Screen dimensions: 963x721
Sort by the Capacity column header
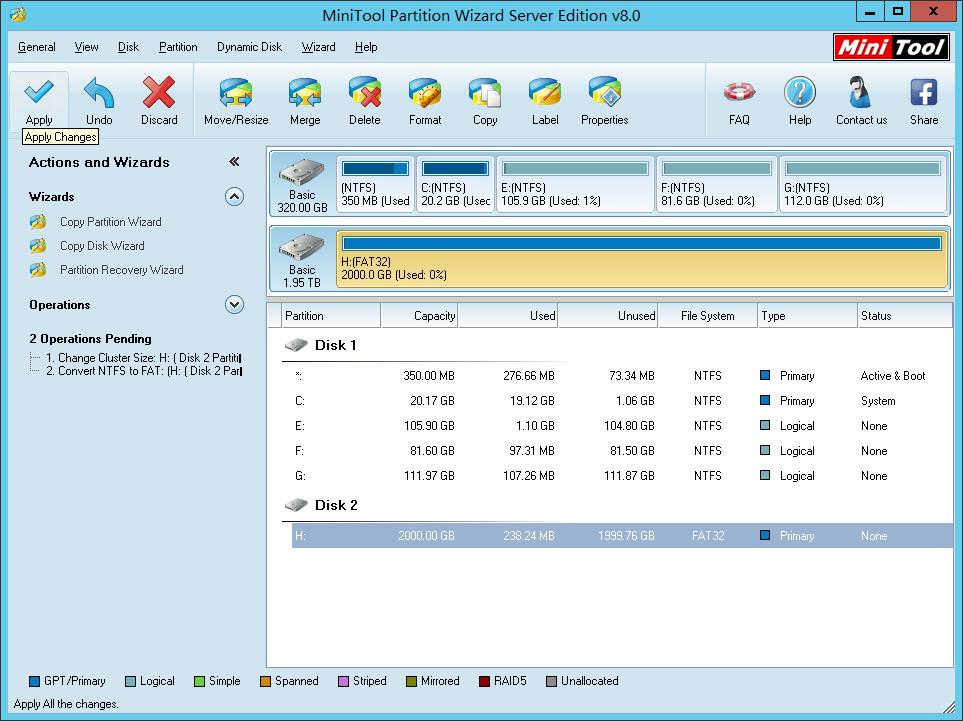419,316
